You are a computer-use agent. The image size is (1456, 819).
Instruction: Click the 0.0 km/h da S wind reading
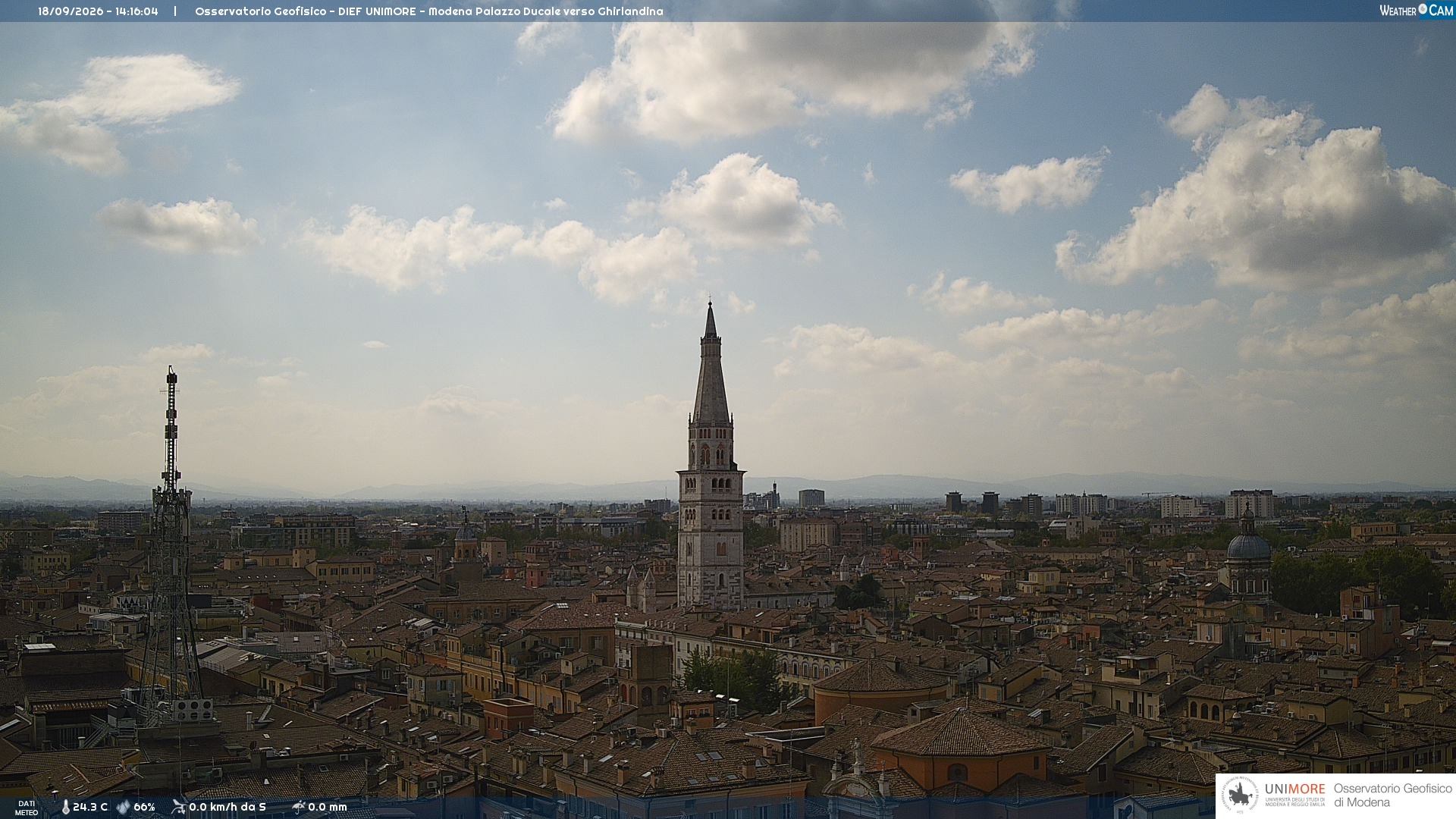click(x=227, y=807)
